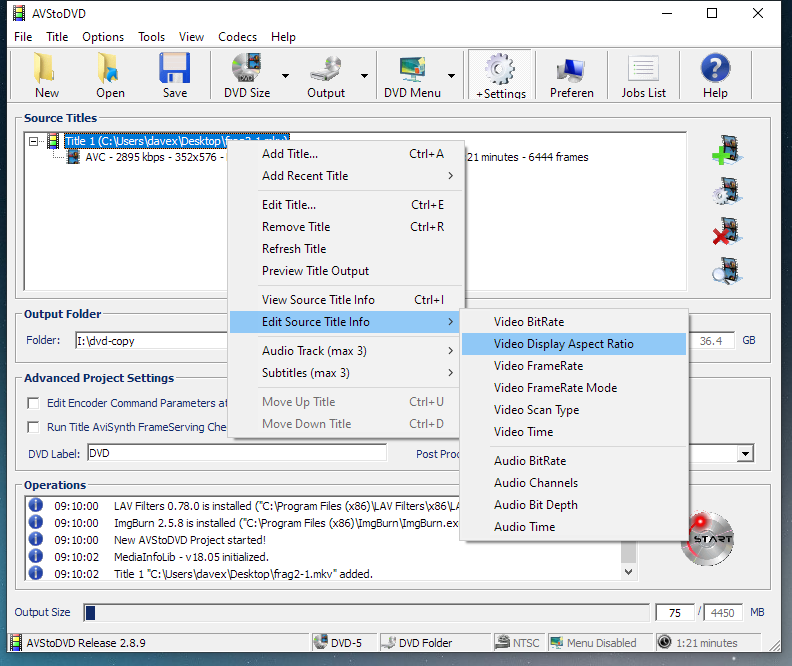
Task: Open the Help menu in menu bar
Action: (283, 37)
